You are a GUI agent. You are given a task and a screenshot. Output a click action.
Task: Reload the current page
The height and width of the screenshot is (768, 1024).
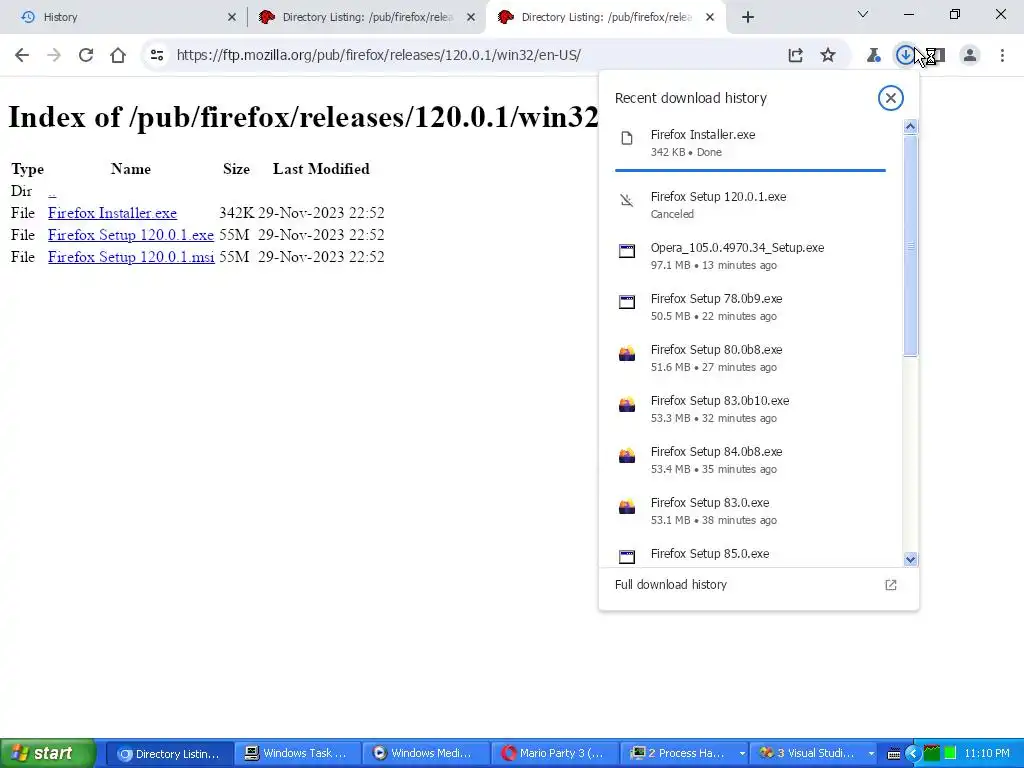(x=86, y=55)
